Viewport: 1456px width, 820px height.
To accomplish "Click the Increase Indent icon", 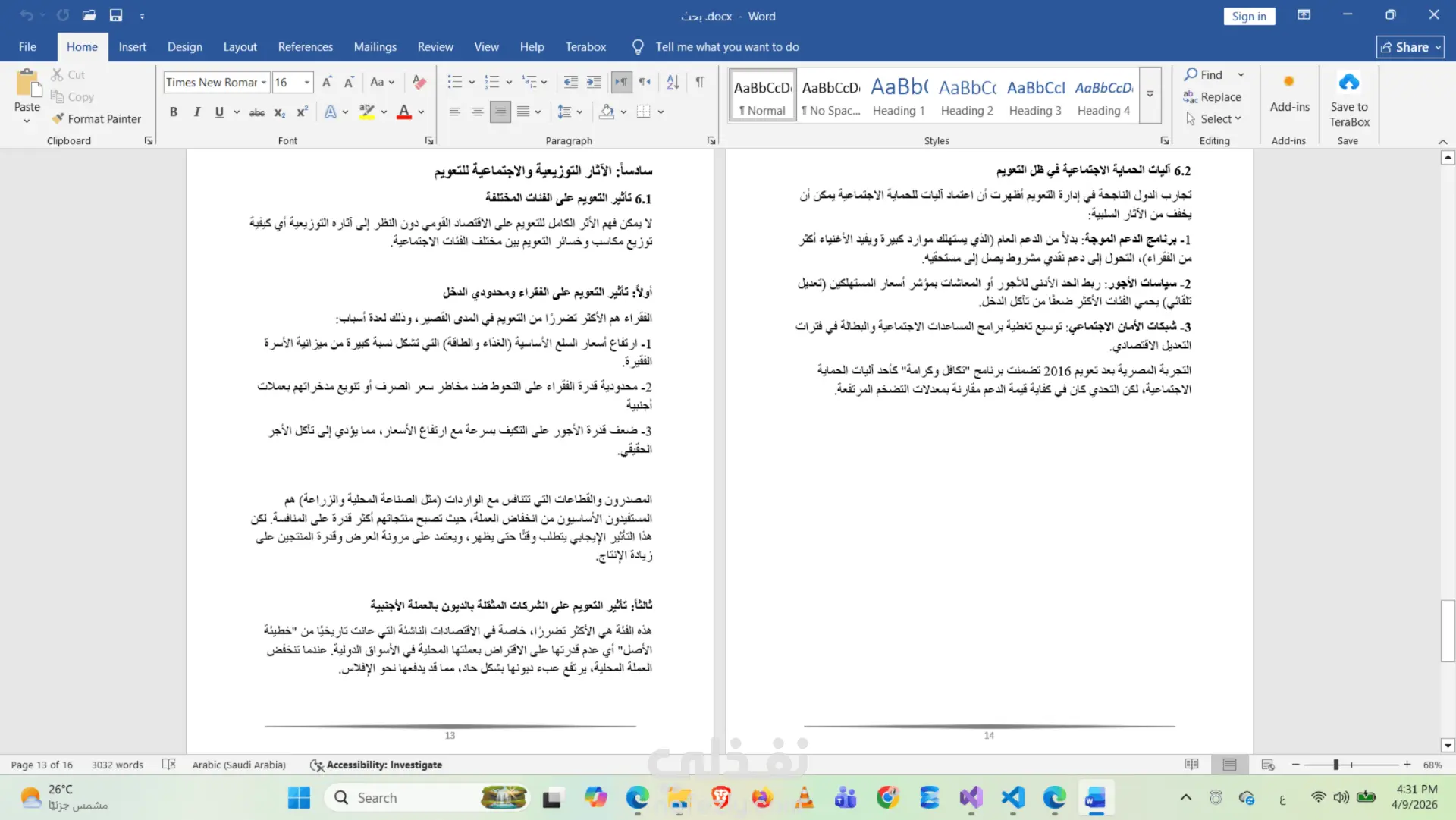I will [x=594, y=82].
